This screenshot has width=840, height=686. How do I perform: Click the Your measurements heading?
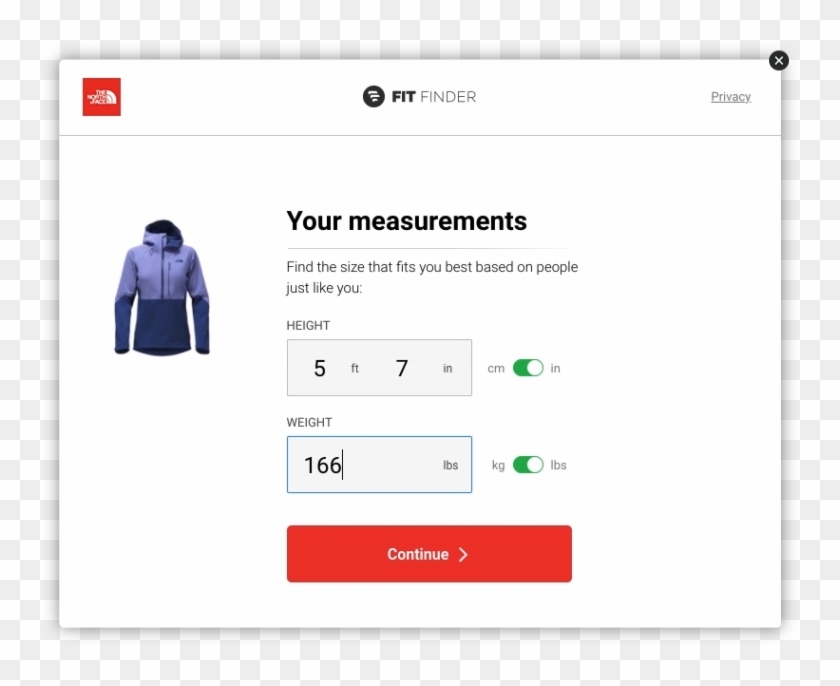coord(406,221)
